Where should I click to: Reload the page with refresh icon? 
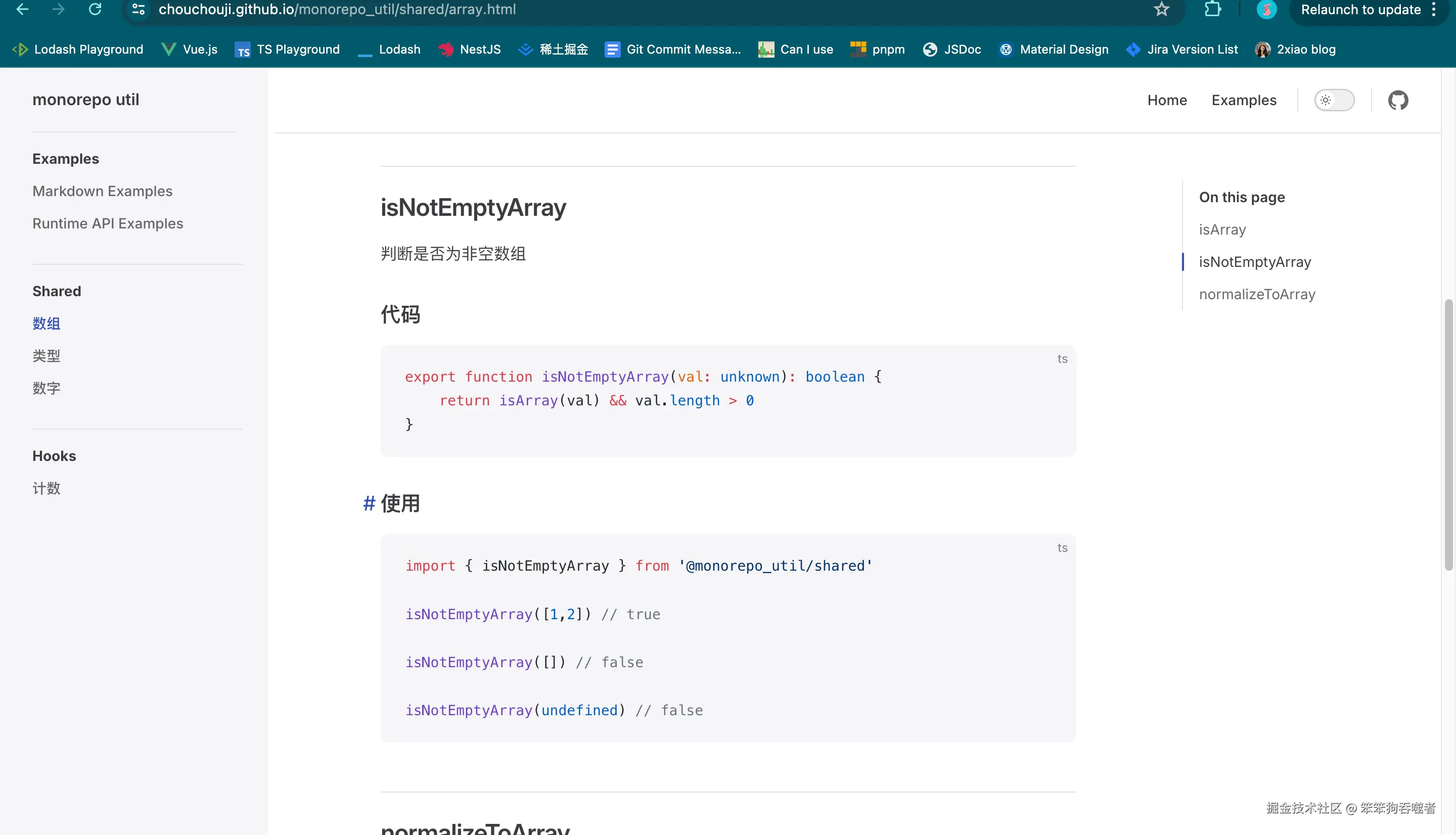click(x=95, y=9)
